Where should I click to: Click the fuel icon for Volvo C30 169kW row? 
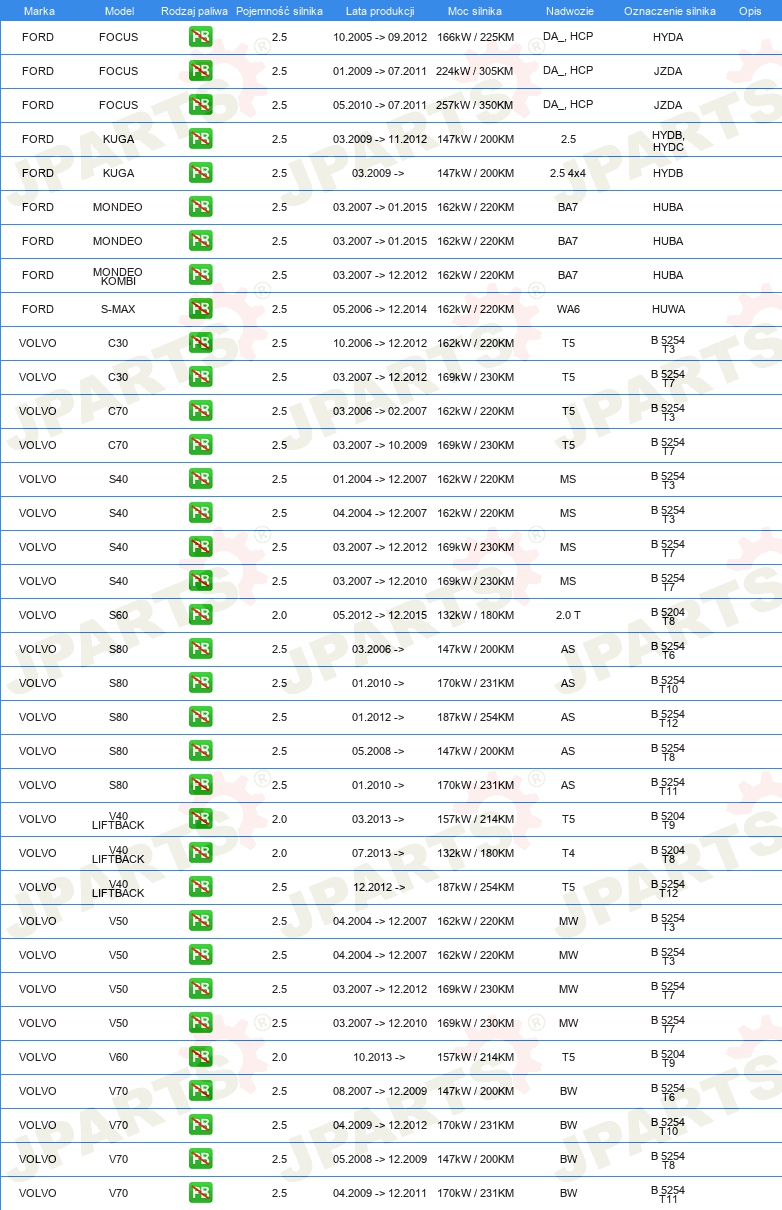click(x=201, y=377)
